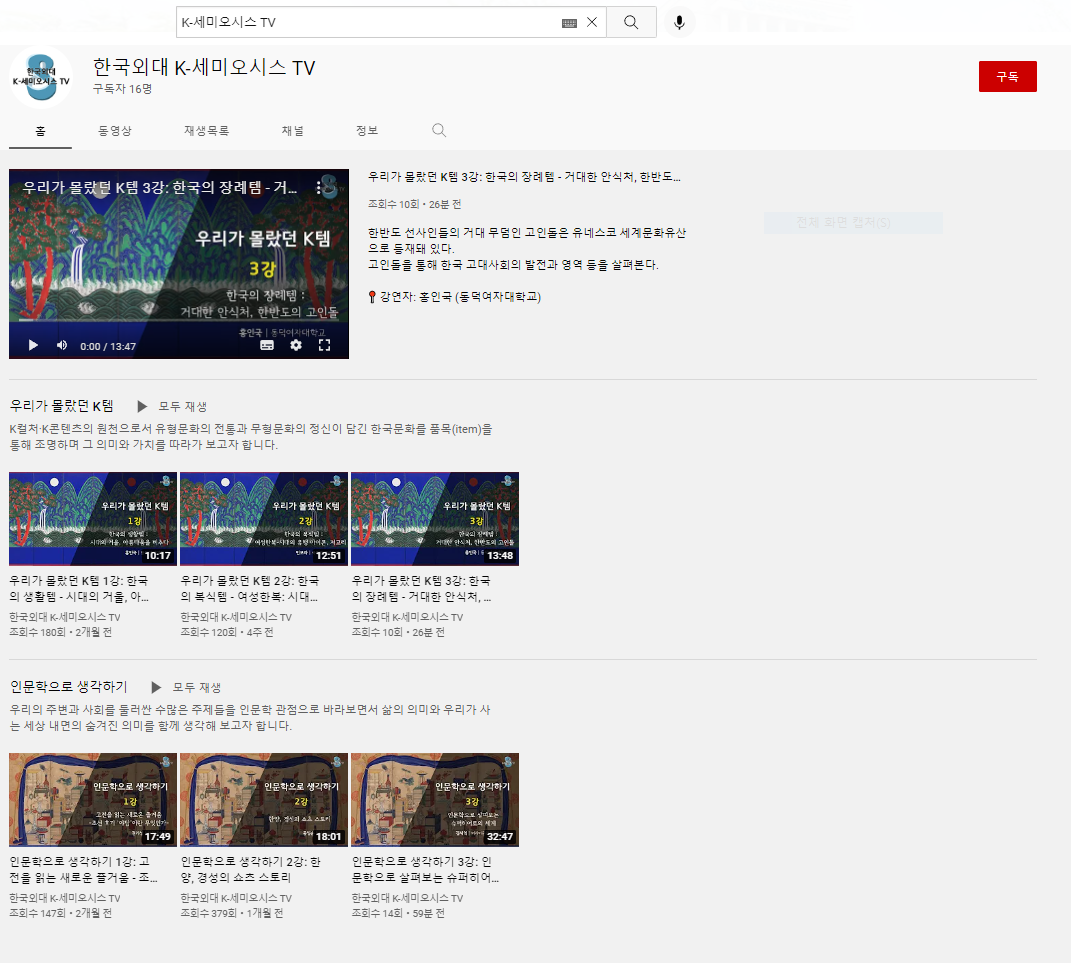
Task: Click the search magnifier button
Action: coord(631,23)
